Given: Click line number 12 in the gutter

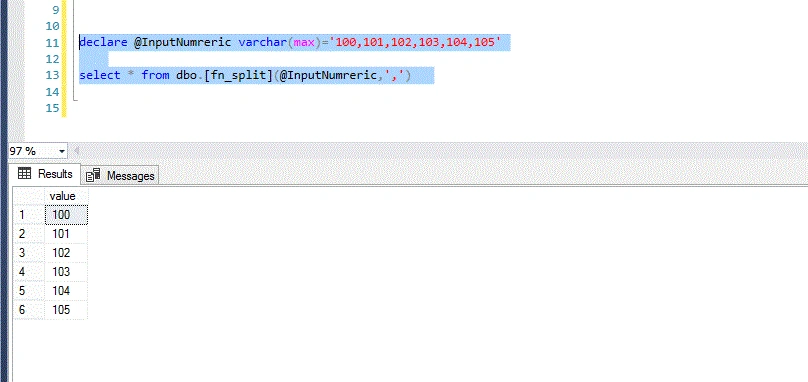Looking at the screenshot, I should (x=53, y=59).
